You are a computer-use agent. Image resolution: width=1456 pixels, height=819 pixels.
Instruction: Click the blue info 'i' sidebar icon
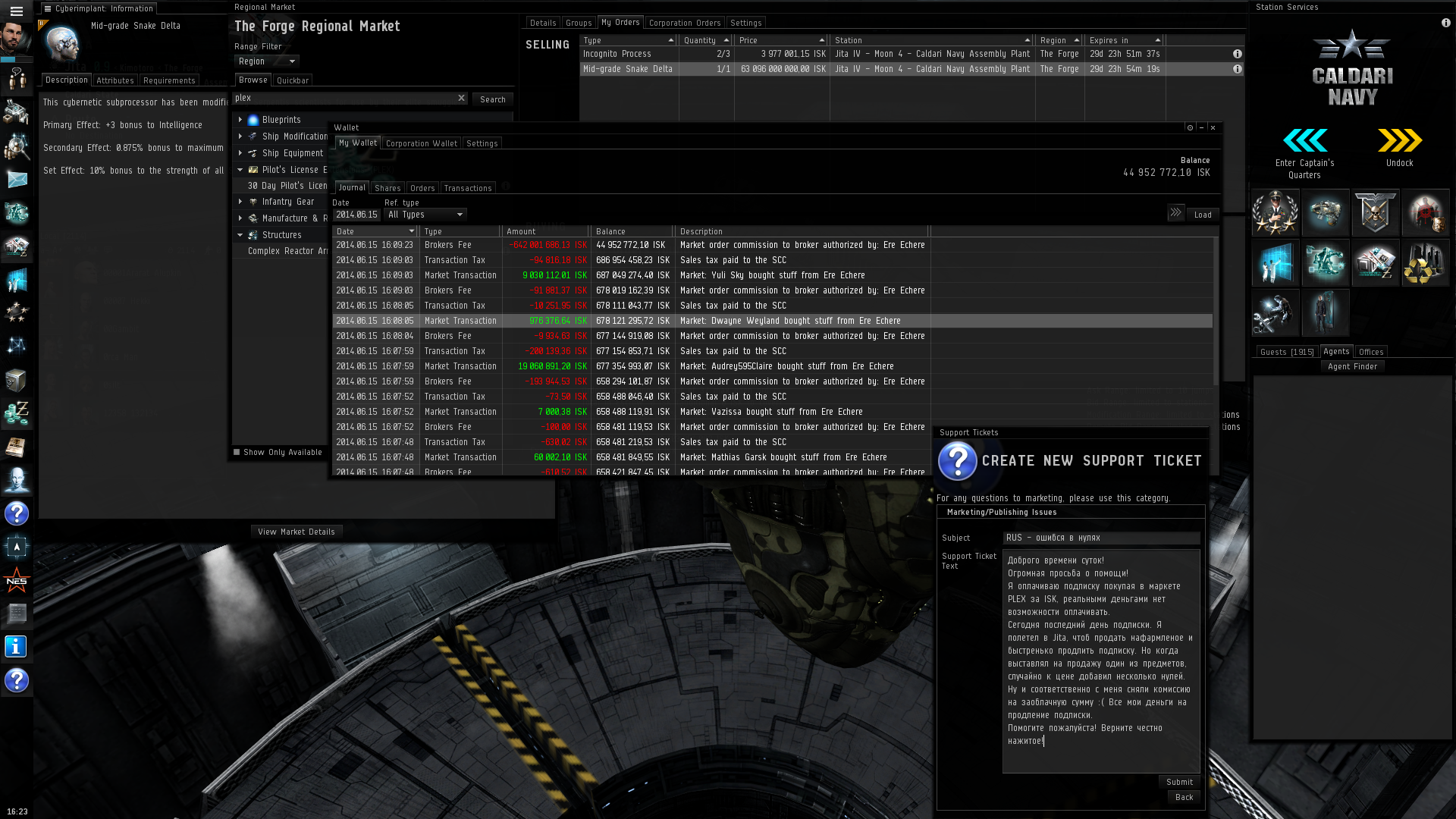click(16, 647)
